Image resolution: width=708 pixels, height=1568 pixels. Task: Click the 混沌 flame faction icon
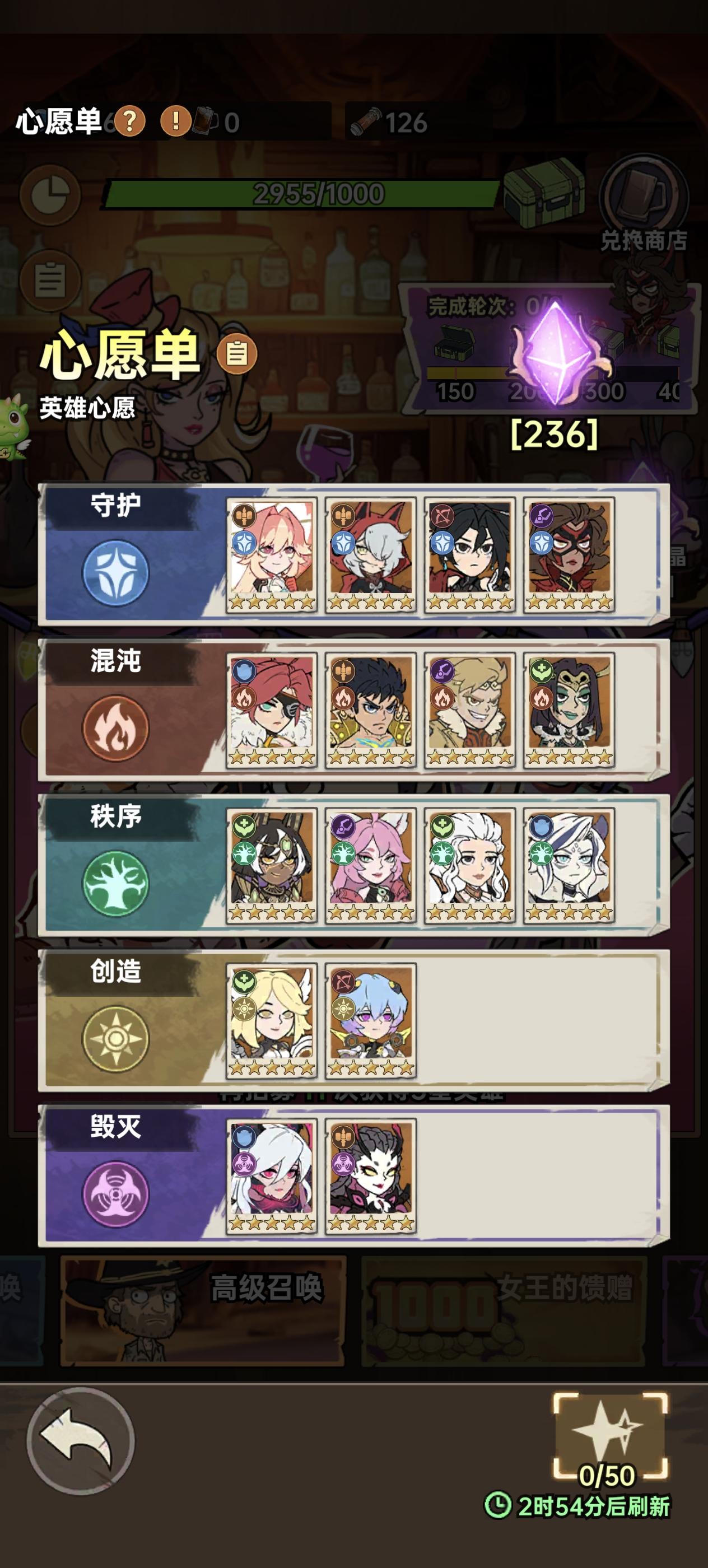116,728
